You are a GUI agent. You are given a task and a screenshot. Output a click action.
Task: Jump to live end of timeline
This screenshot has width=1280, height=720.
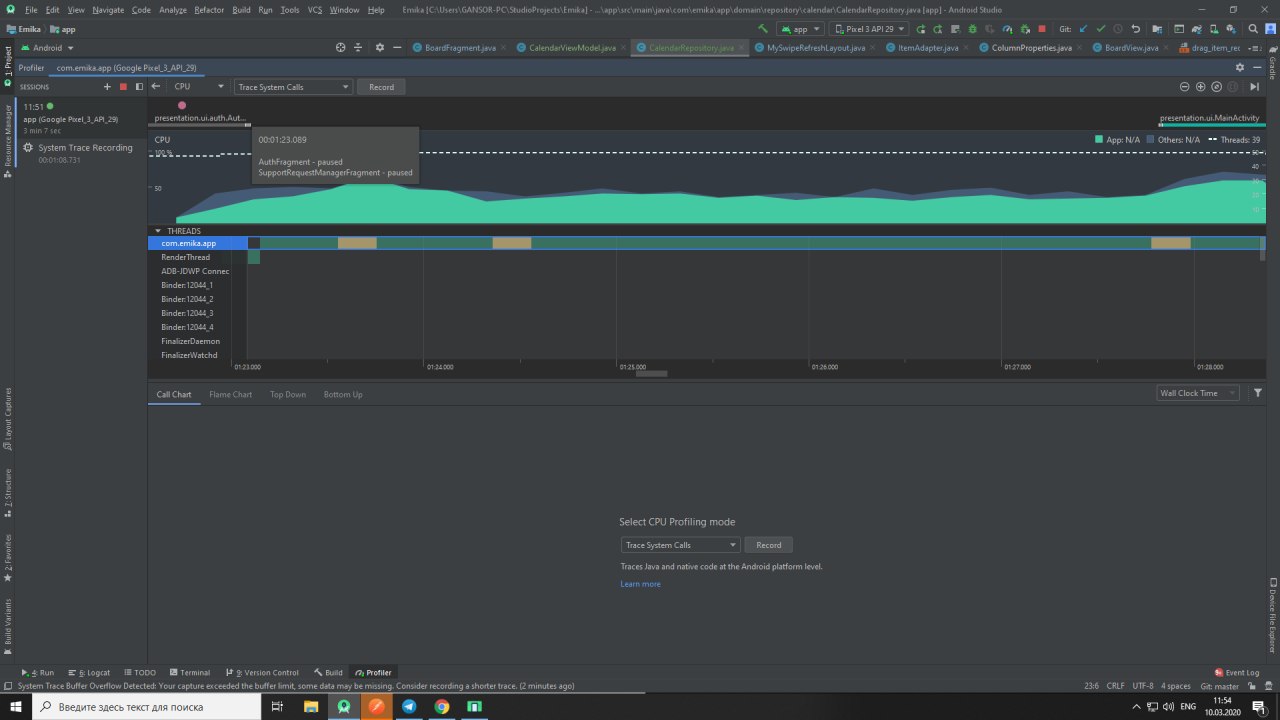pyautogui.click(x=1254, y=87)
